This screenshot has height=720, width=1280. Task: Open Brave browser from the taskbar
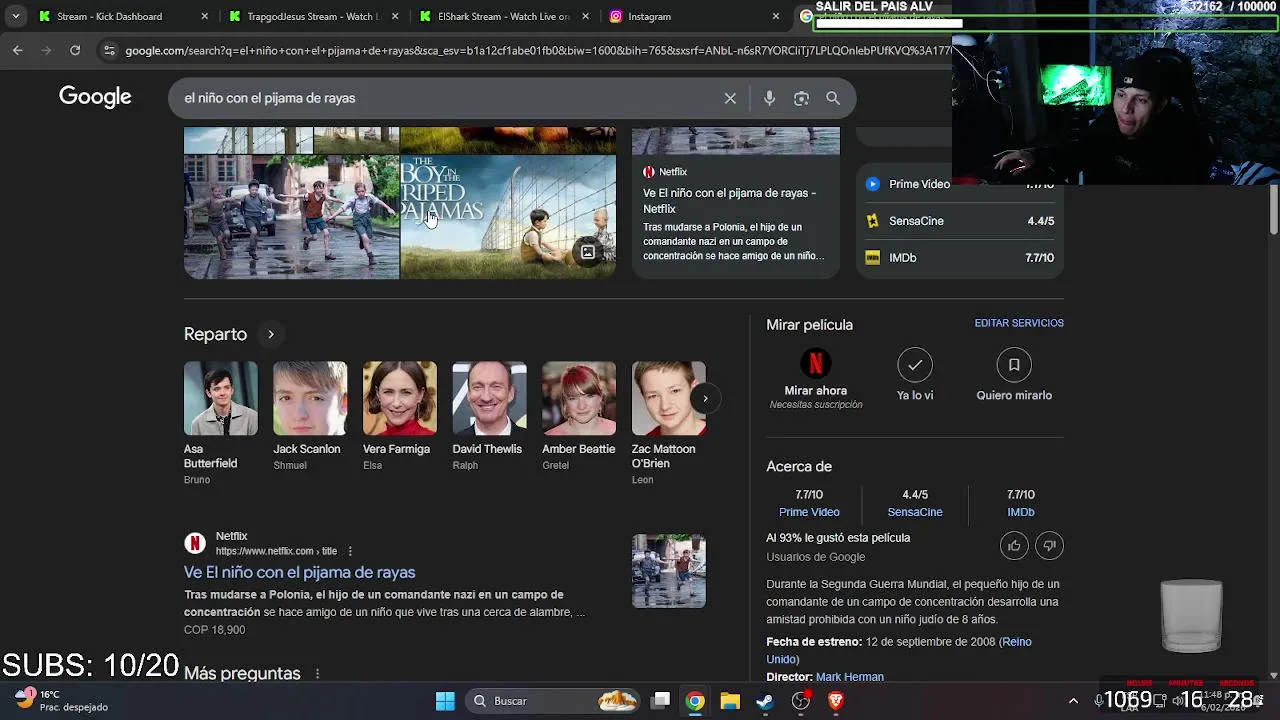coord(836,701)
